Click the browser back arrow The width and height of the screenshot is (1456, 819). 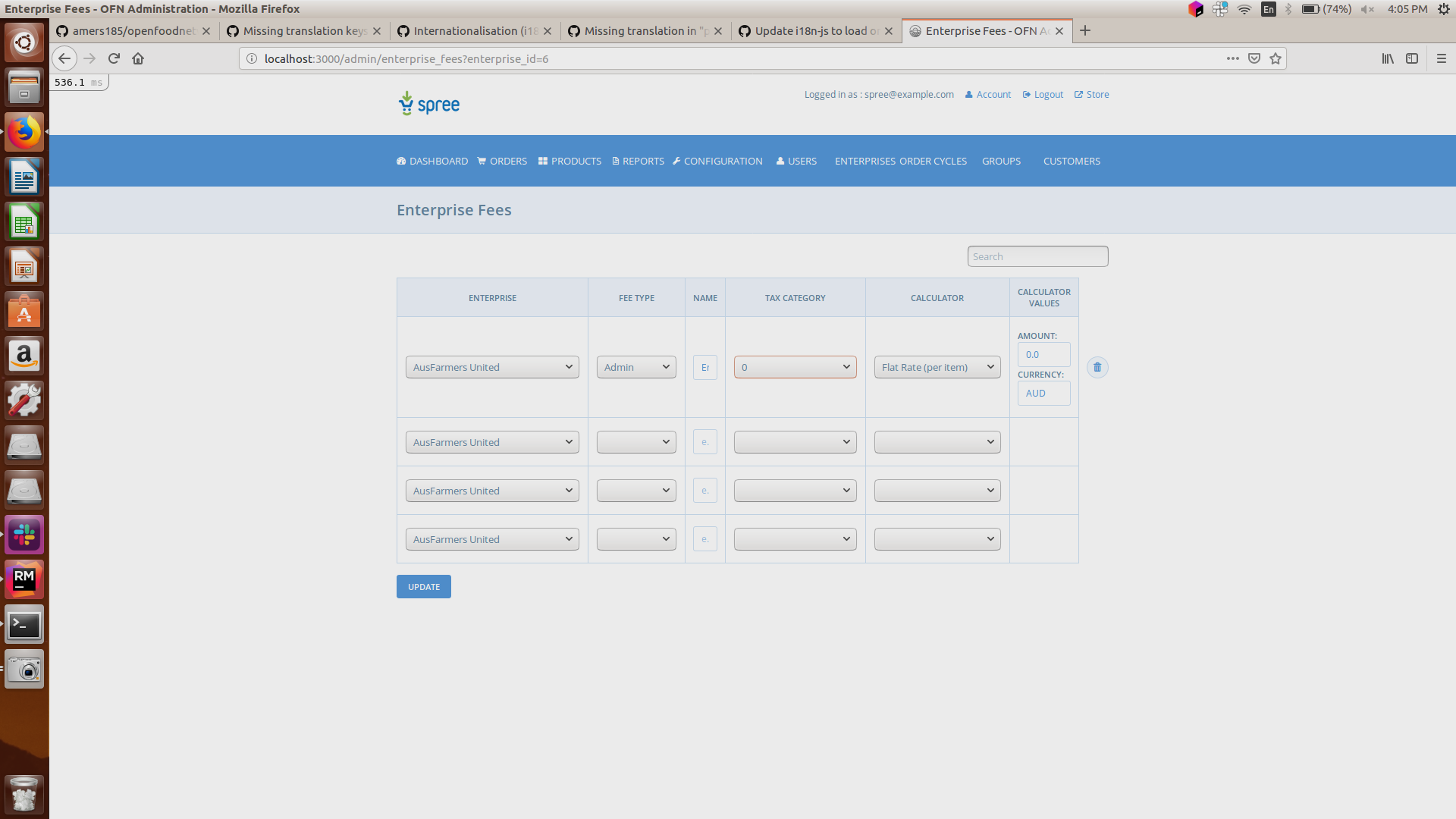pos(64,58)
